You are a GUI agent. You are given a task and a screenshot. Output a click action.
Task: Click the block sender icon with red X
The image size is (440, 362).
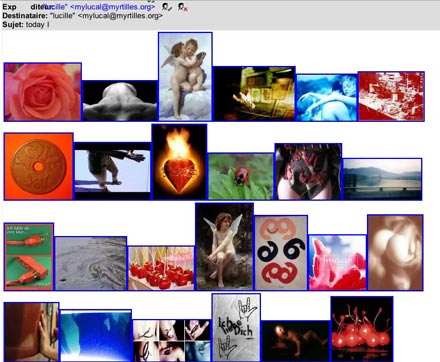183,7
